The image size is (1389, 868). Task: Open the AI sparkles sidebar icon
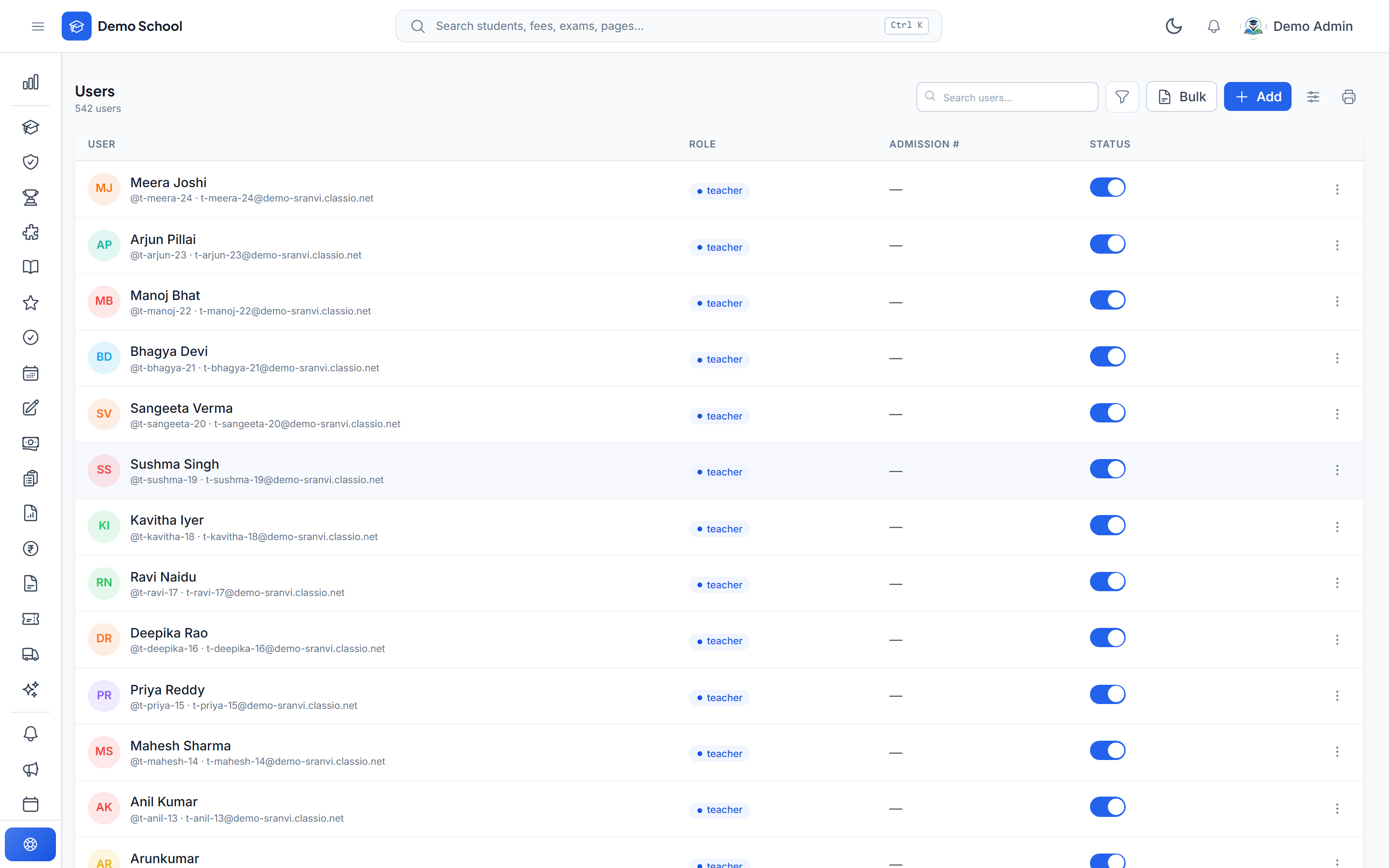pyautogui.click(x=30, y=689)
